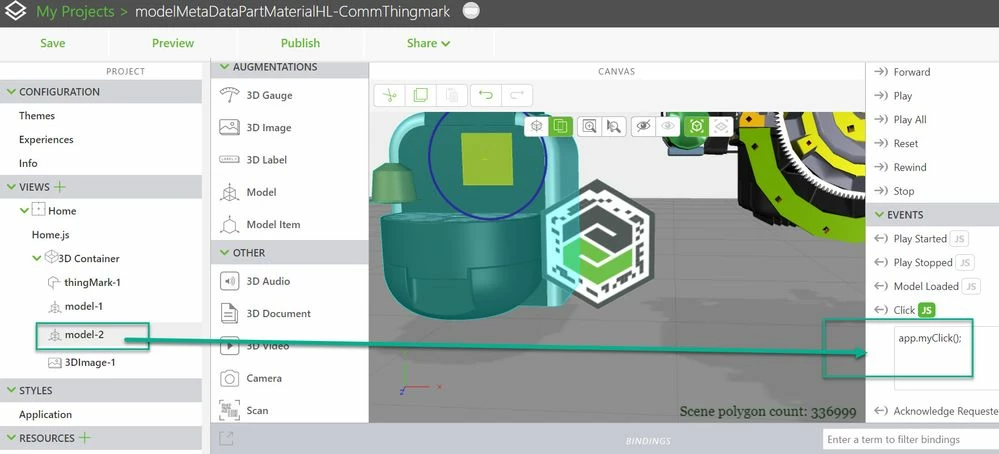Open Preview from the top menu

[173, 43]
